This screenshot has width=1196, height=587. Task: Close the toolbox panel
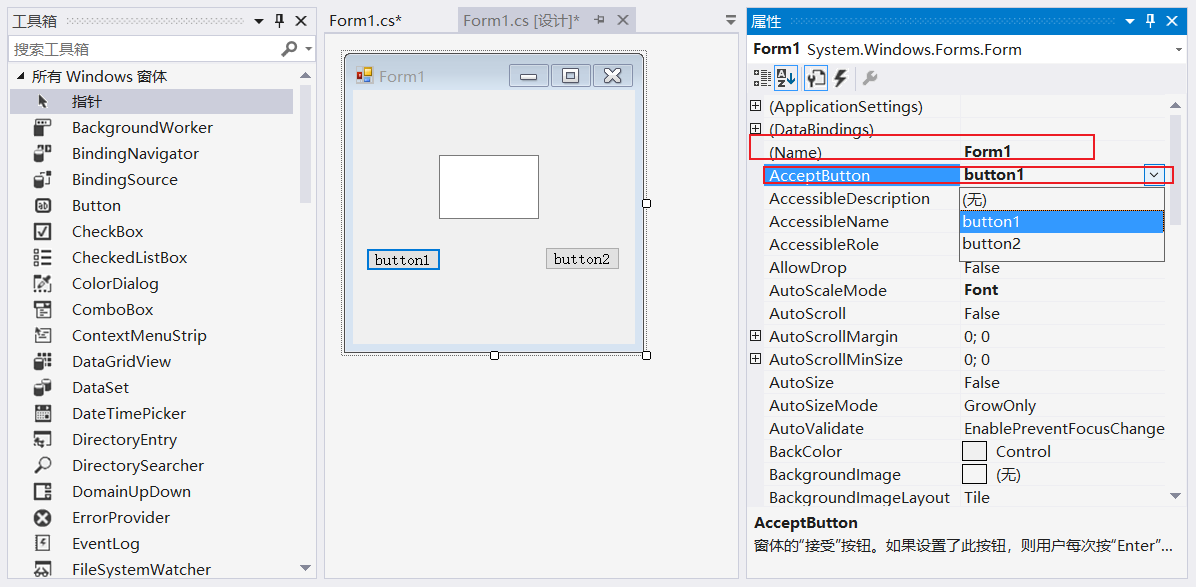(301, 21)
